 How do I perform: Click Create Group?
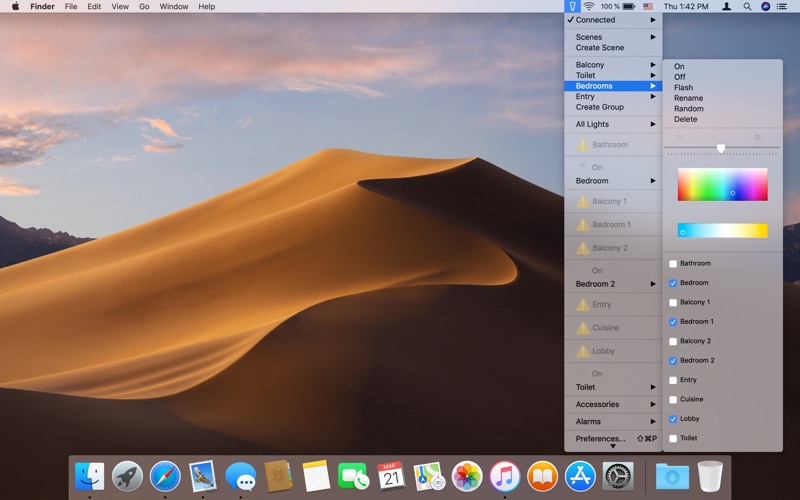coord(600,107)
